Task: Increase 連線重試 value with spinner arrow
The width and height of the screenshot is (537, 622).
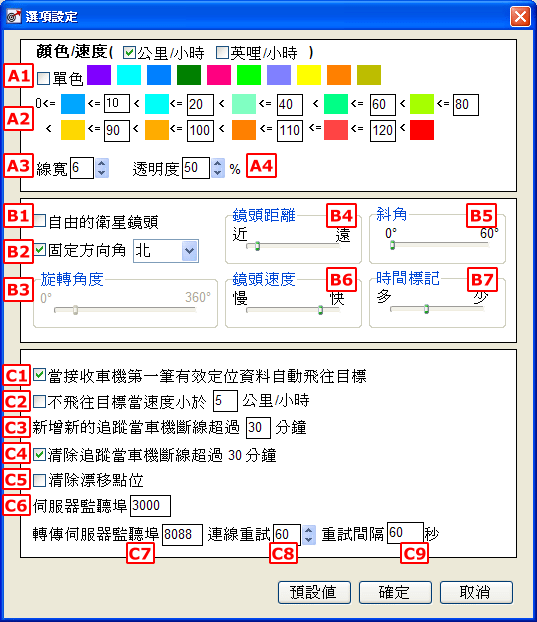Action: (x=309, y=530)
